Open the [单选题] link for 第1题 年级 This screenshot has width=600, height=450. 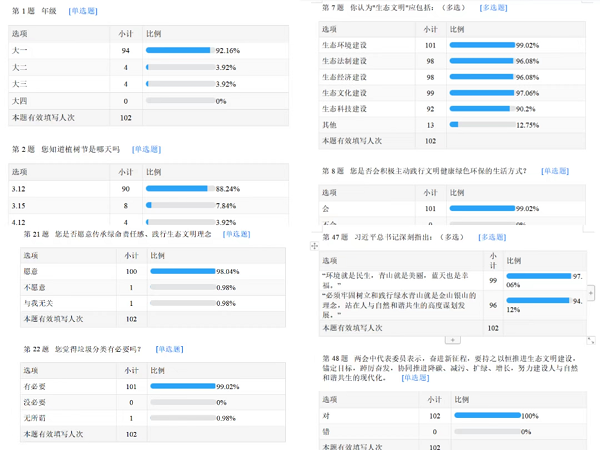click(83, 11)
